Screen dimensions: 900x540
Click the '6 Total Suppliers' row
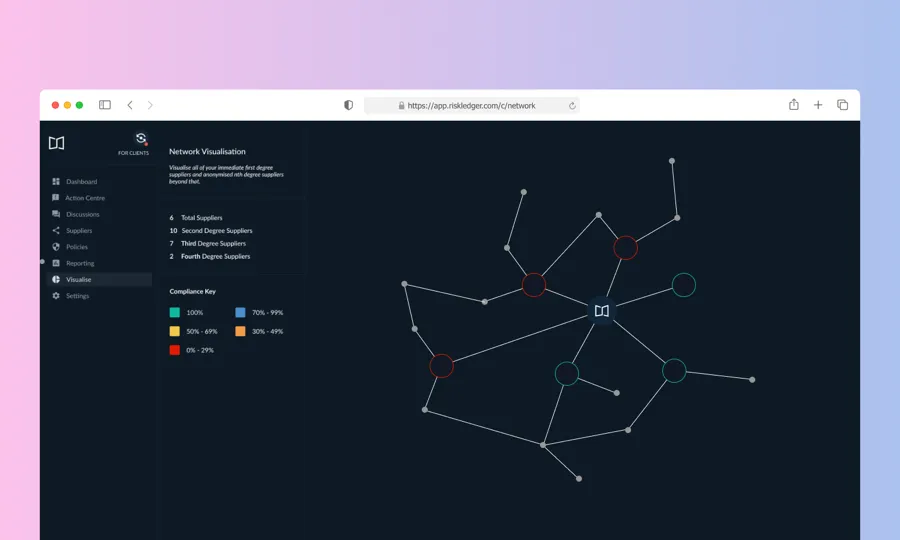click(196, 218)
